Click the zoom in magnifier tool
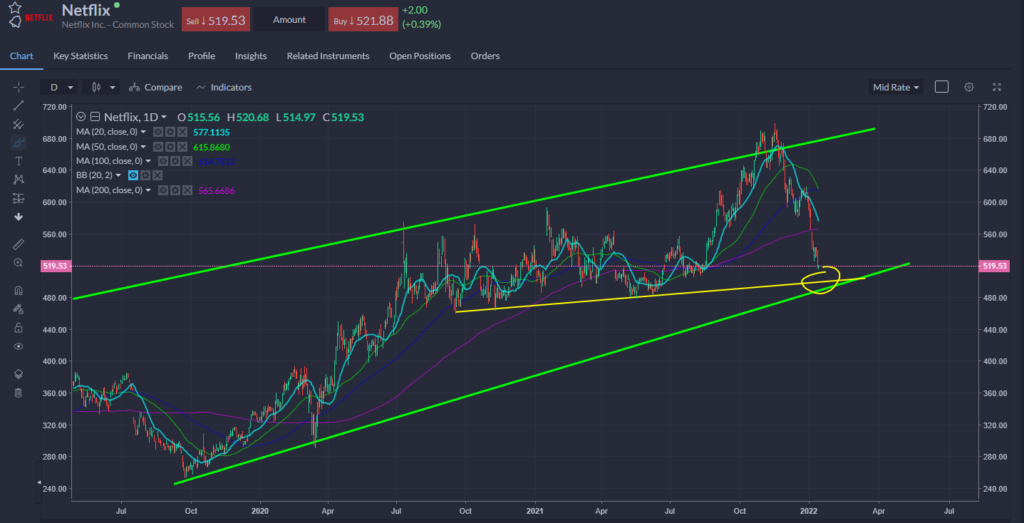This screenshot has height=523, width=1024. [x=18, y=262]
